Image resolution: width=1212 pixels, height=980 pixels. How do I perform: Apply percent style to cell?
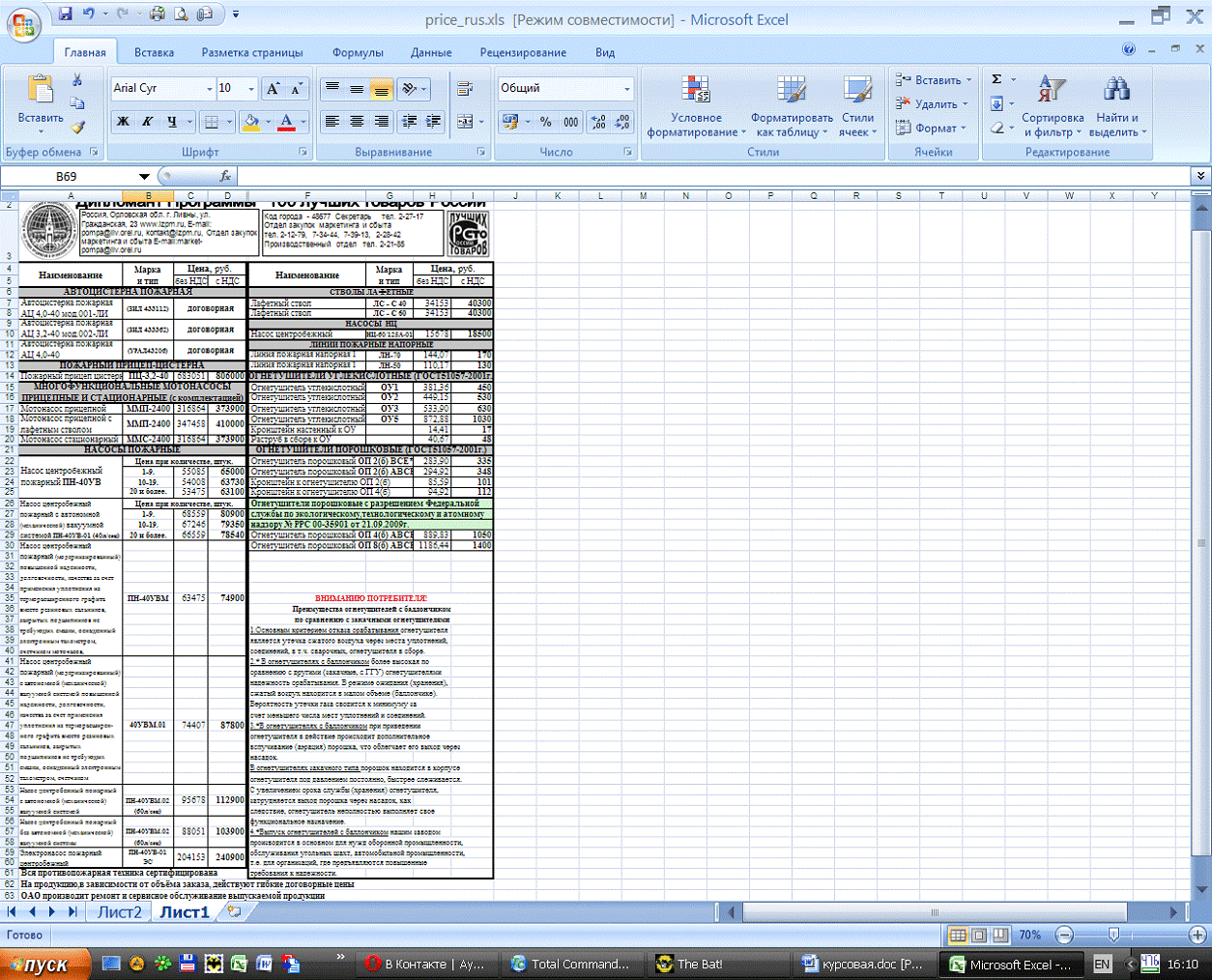pos(546,122)
